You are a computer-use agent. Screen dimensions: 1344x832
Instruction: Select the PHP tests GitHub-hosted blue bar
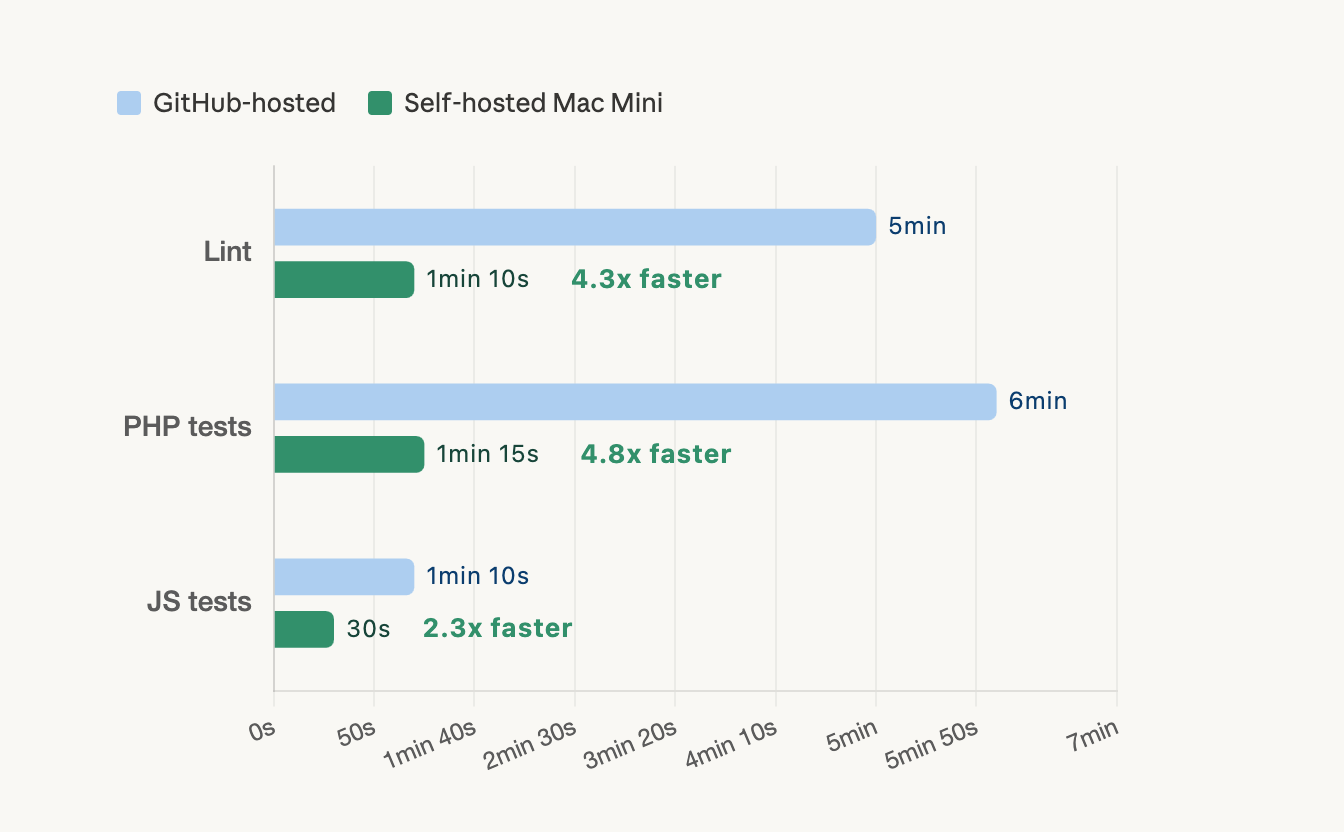pos(634,402)
